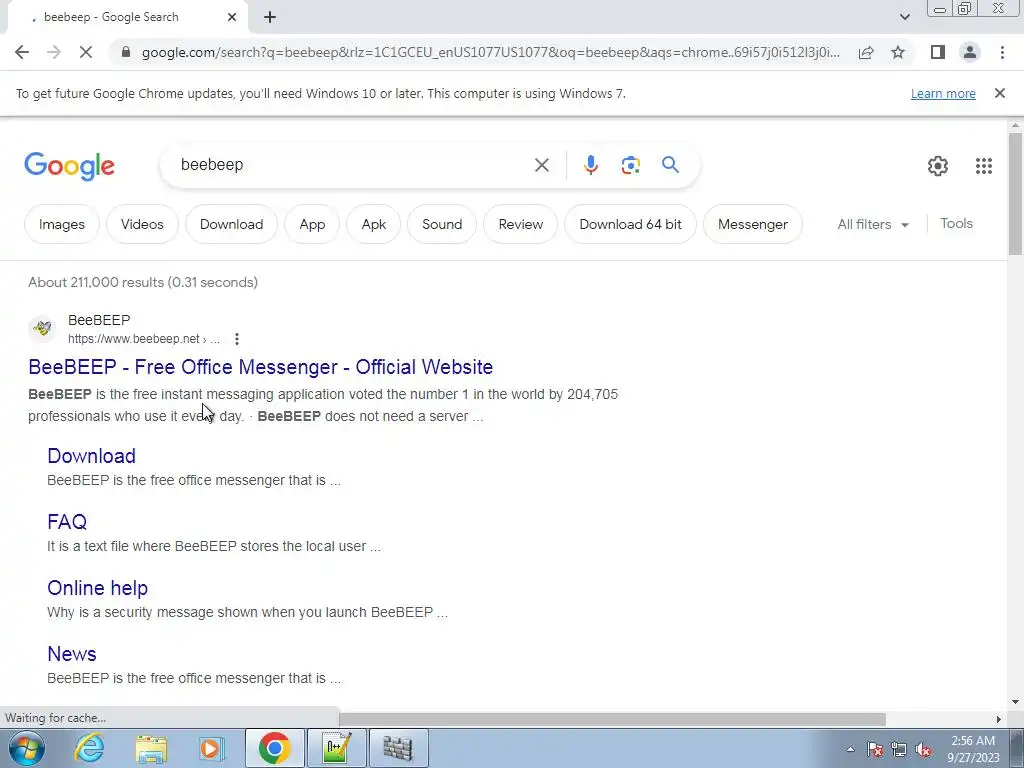Click the address bar URL
Screen dimensions: 1024x768
[x=490, y=52]
